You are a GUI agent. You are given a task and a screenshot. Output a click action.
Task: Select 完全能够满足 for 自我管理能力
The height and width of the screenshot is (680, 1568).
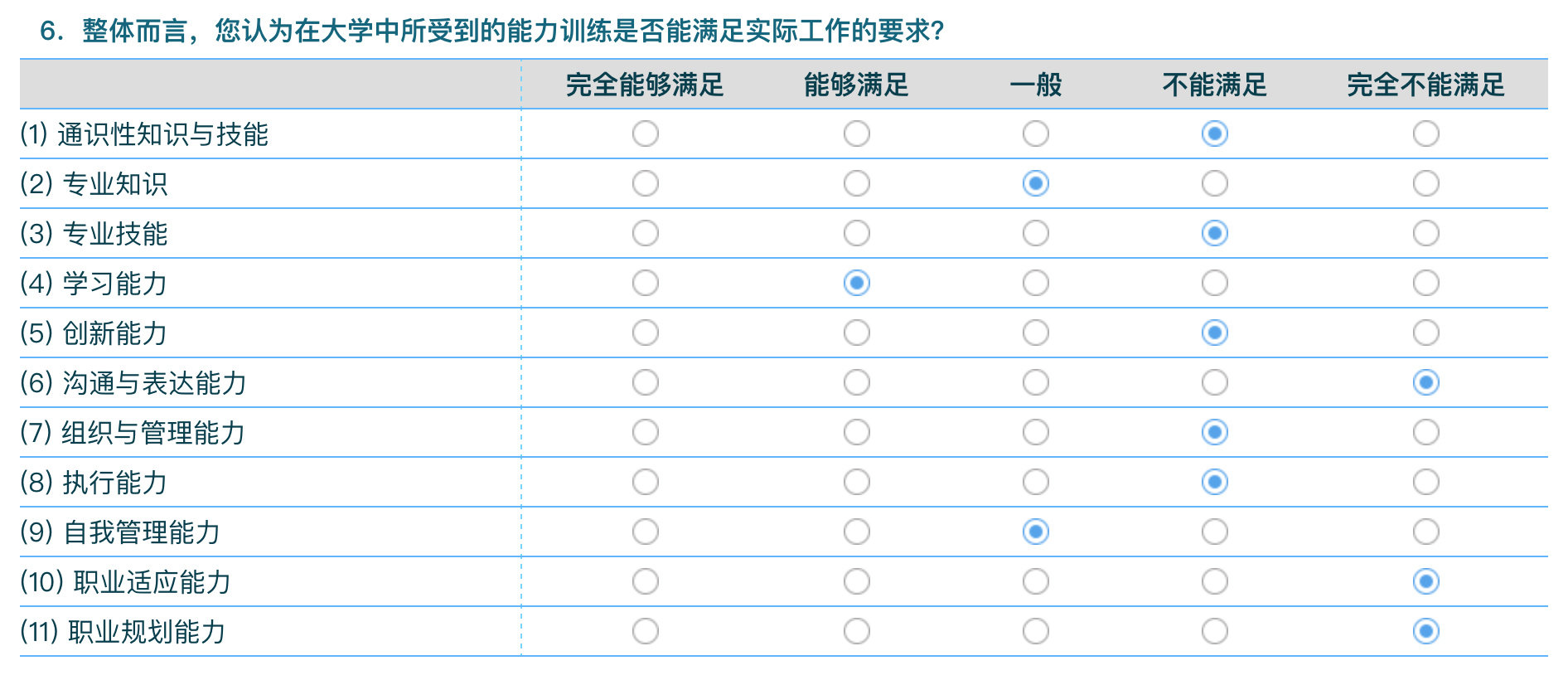click(645, 532)
